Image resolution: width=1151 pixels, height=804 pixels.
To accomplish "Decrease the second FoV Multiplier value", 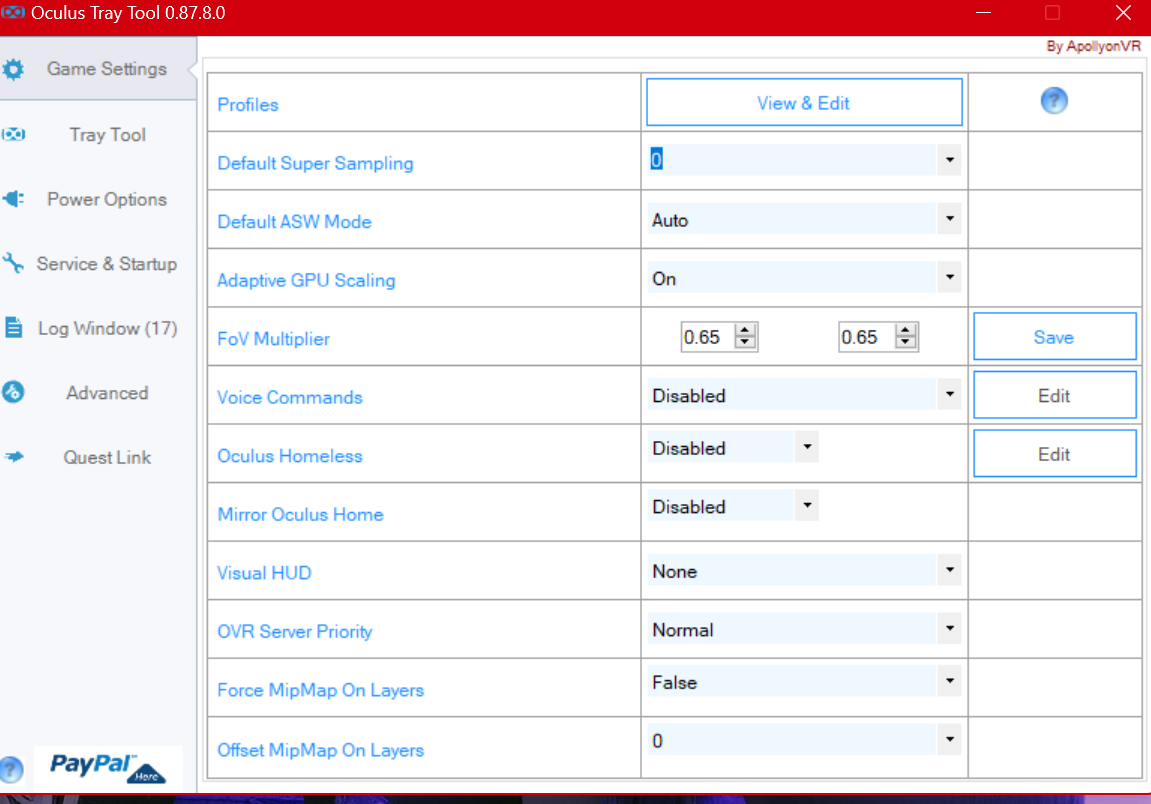I will [906, 343].
